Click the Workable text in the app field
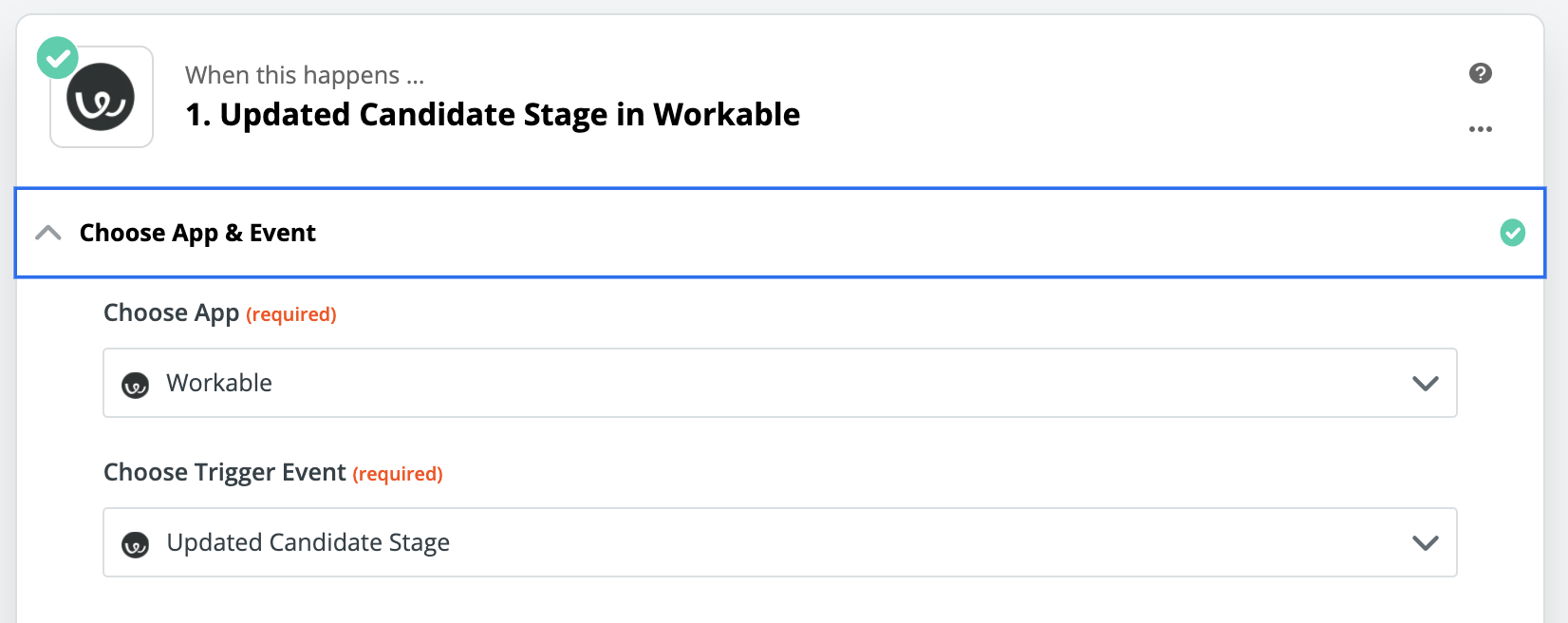Image resolution: width=1568 pixels, height=623 pixels. tap(219, 384)
